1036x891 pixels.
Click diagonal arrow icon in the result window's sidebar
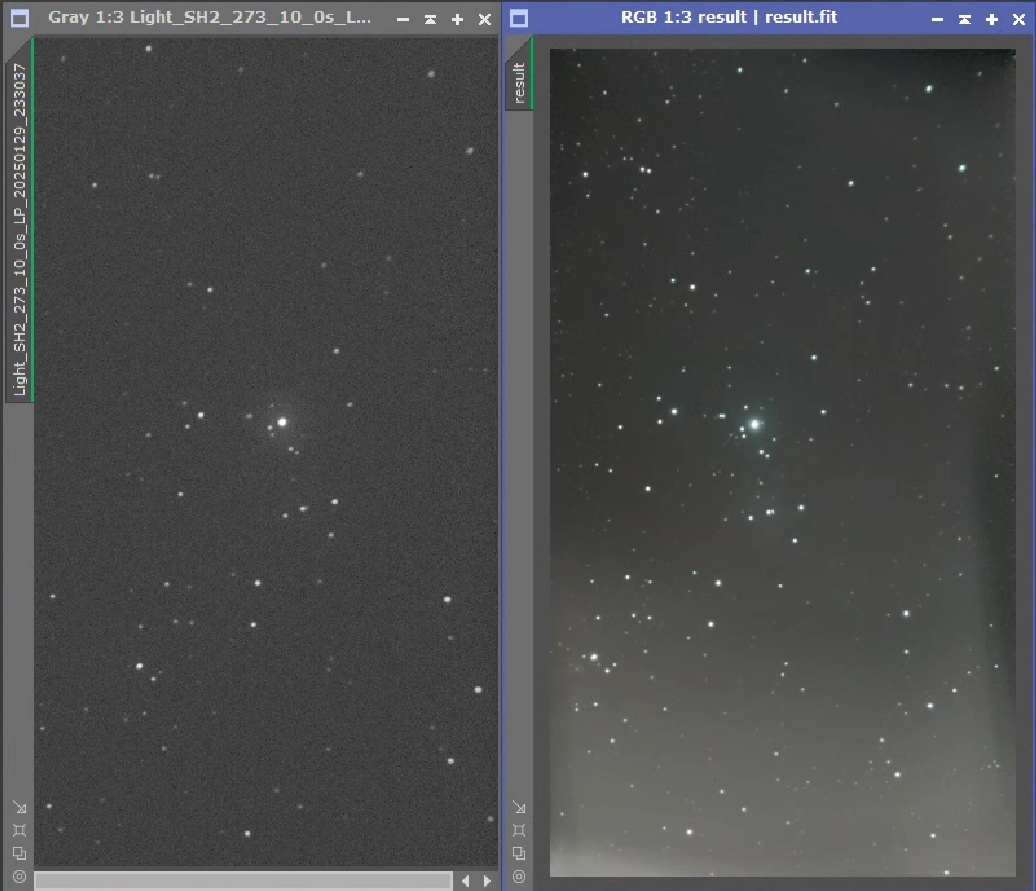pos(519,807)
